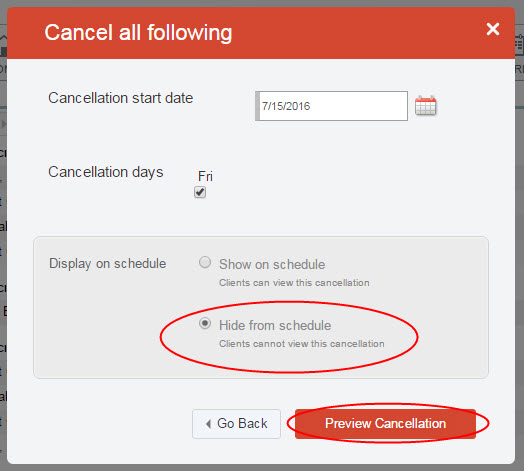Image resolution: width=524 pixels, height=471 pixels.
Task: Uncheck the Fri cancellation day checkbox
Action: tap(200, 192)
